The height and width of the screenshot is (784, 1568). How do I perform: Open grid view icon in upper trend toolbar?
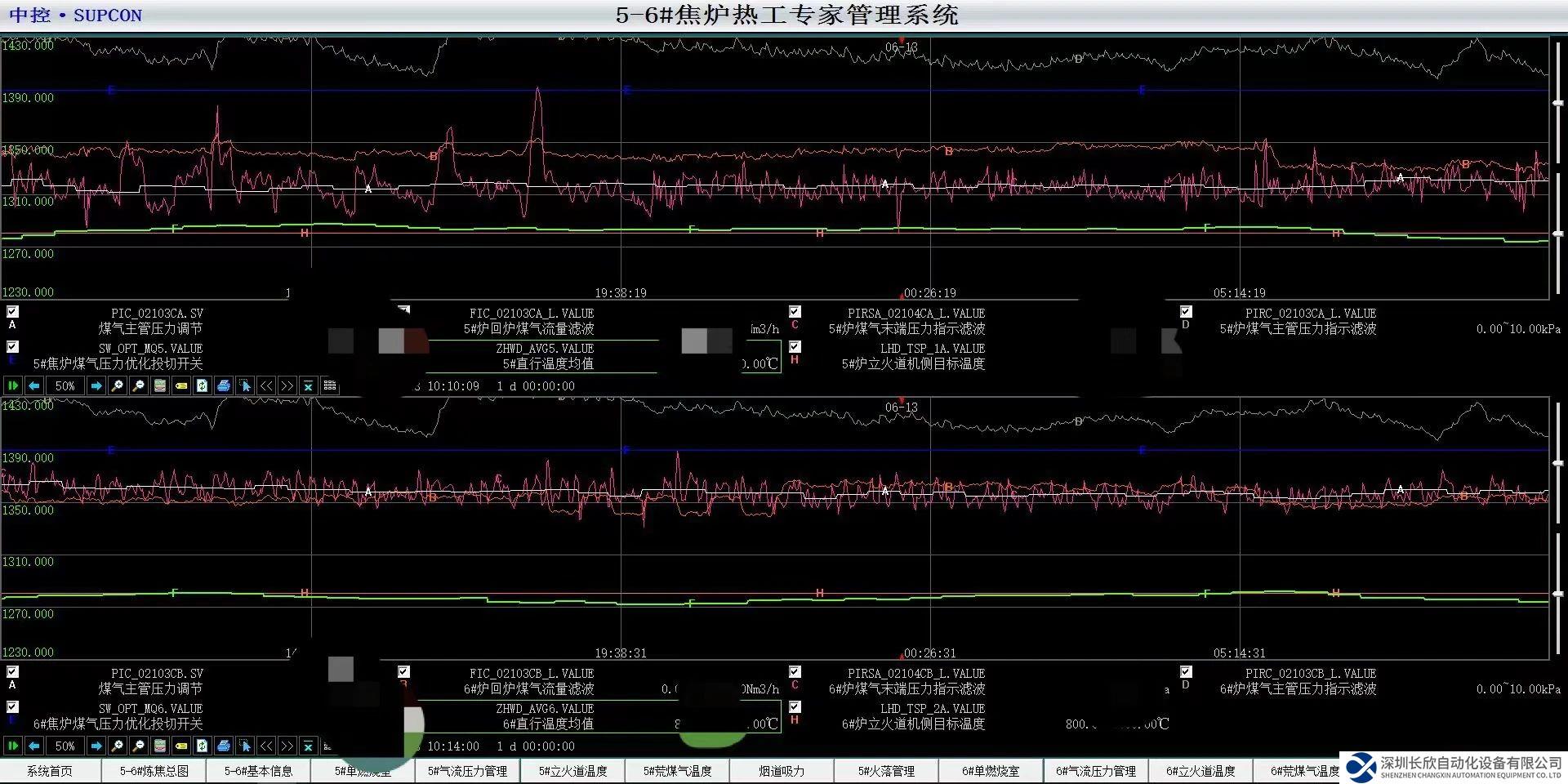tap(330, 385)
